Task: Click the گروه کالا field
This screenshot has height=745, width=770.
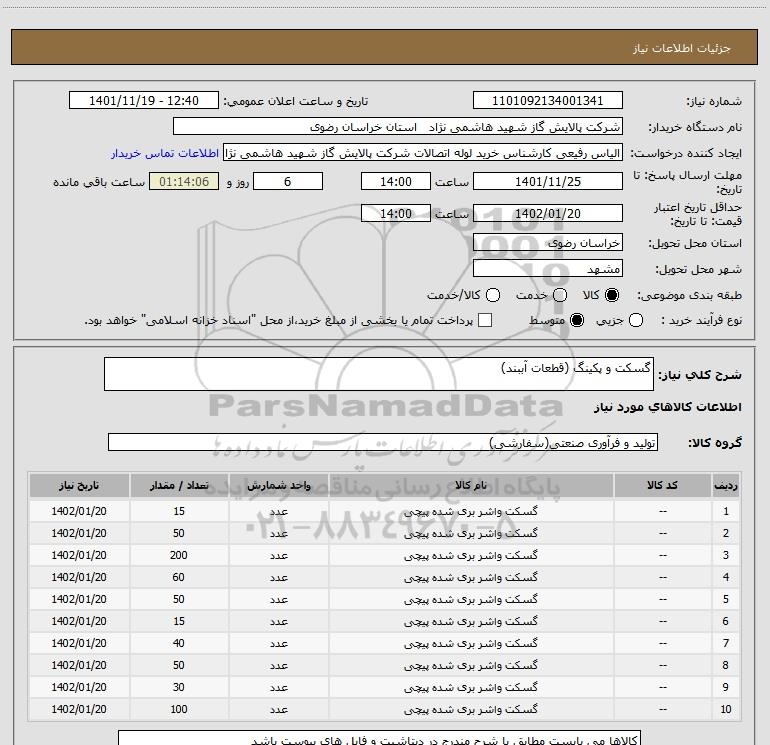Action: [x=382, y=443]
